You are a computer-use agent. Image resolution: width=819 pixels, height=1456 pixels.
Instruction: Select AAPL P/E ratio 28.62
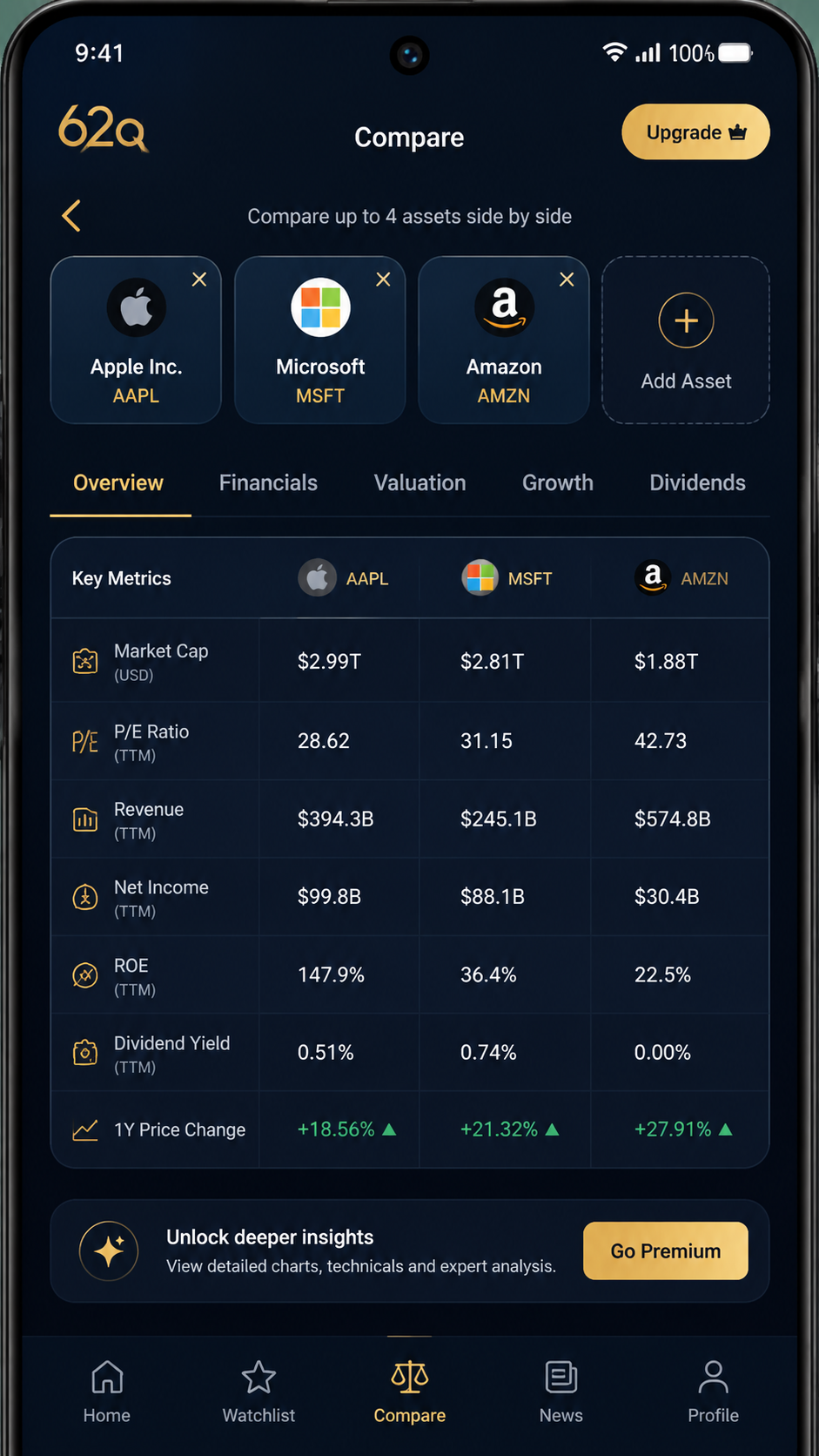click(324, 741)
